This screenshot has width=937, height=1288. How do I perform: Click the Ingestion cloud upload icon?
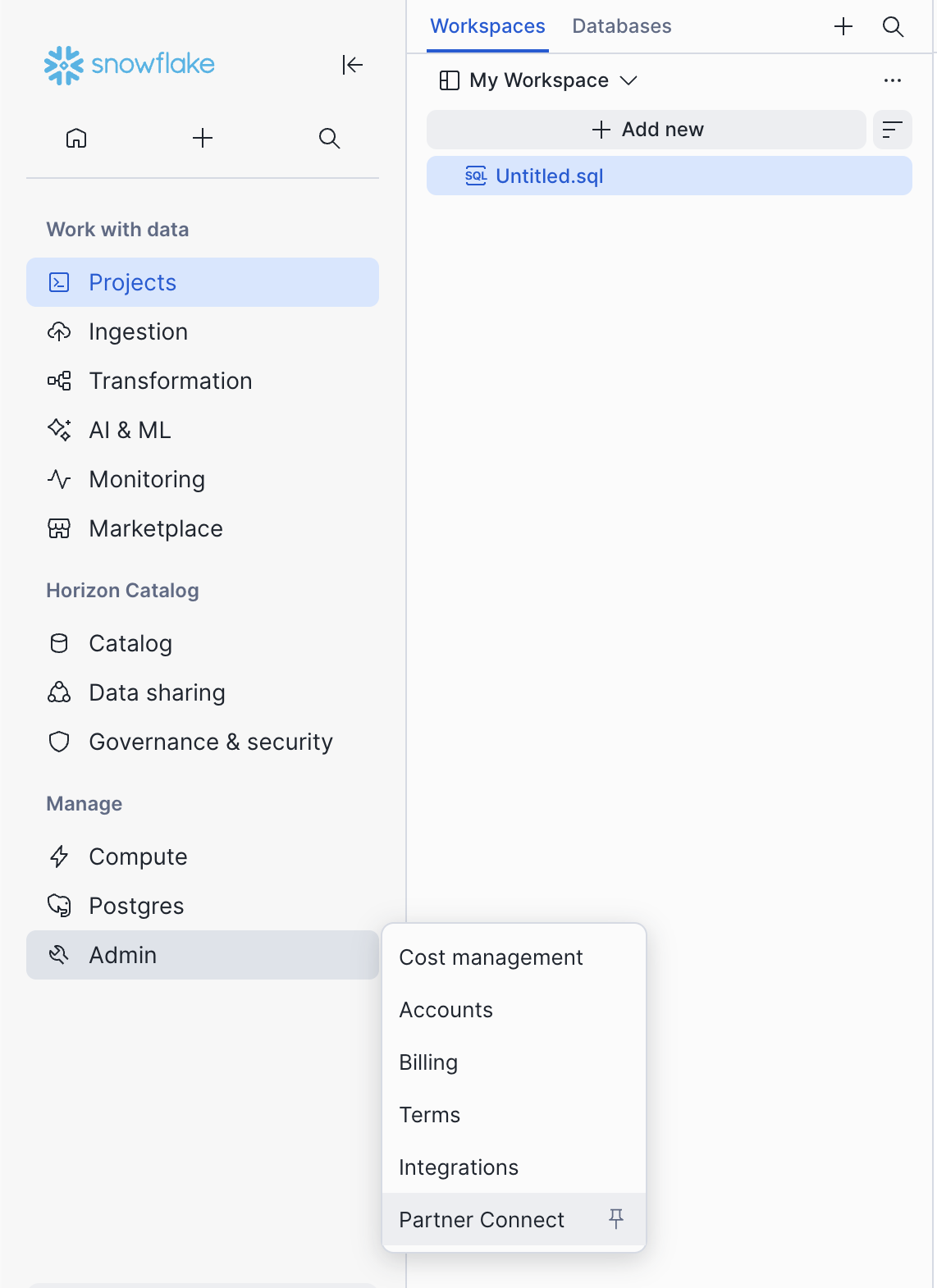(59, 331)
